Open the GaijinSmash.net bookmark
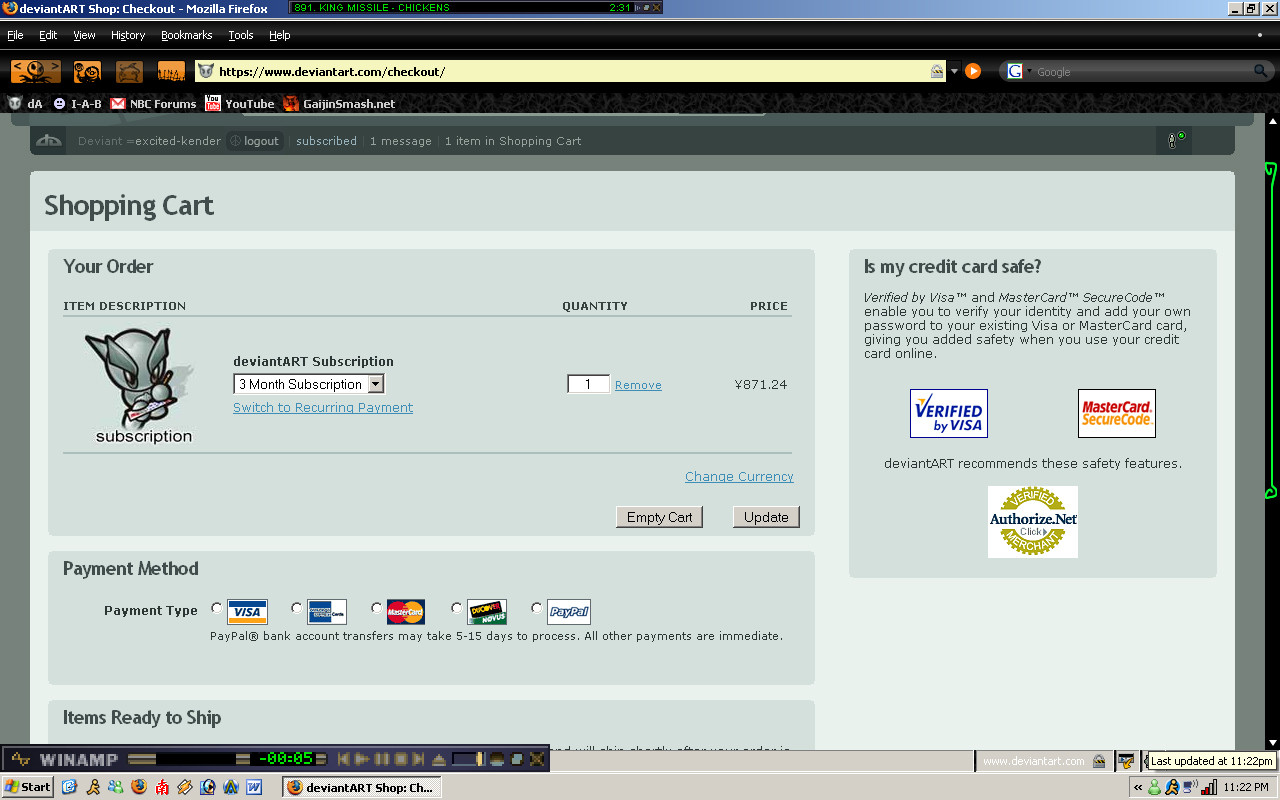 (339, 103)
